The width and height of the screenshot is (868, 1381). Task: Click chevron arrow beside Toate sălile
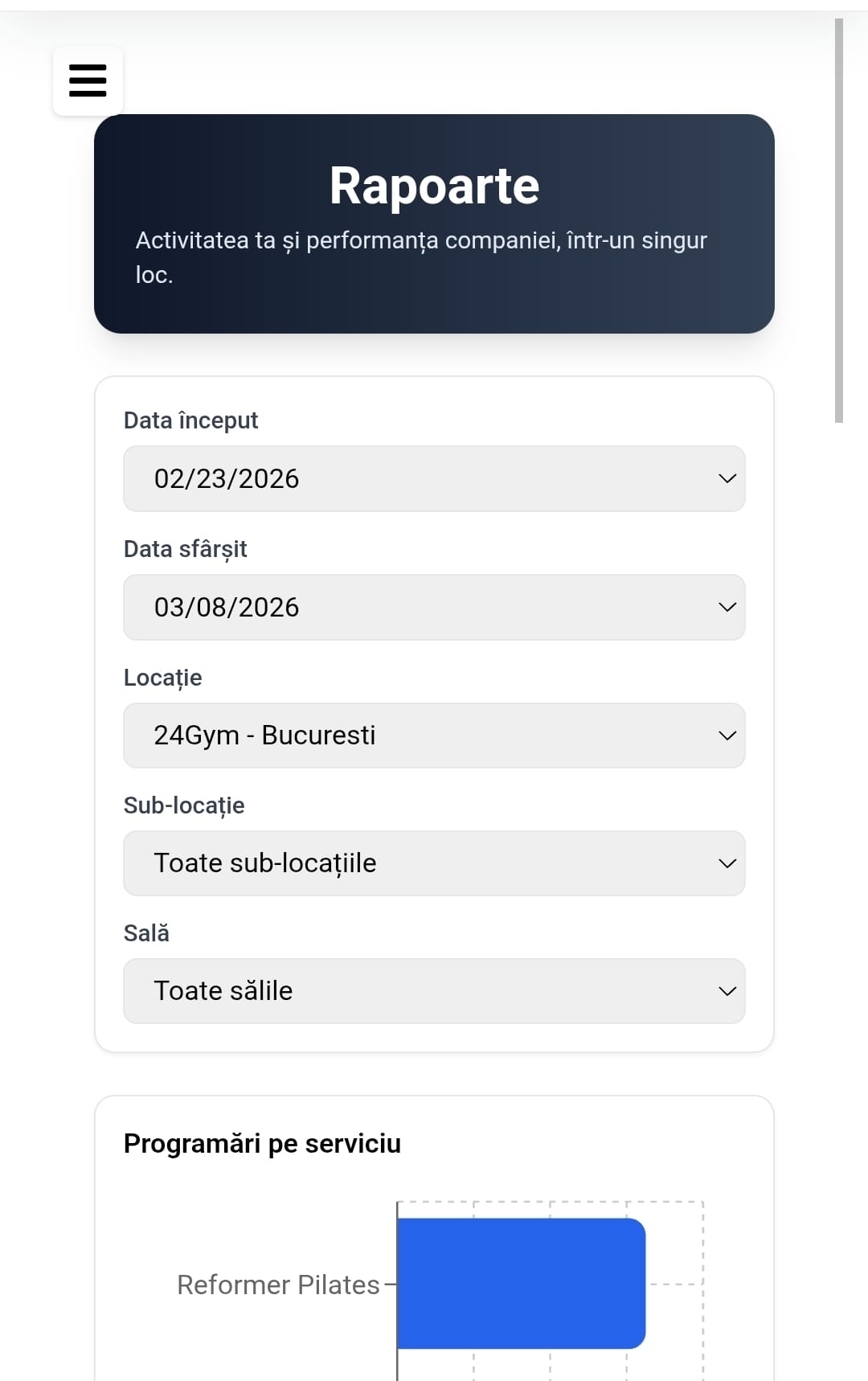coord(727,991)
